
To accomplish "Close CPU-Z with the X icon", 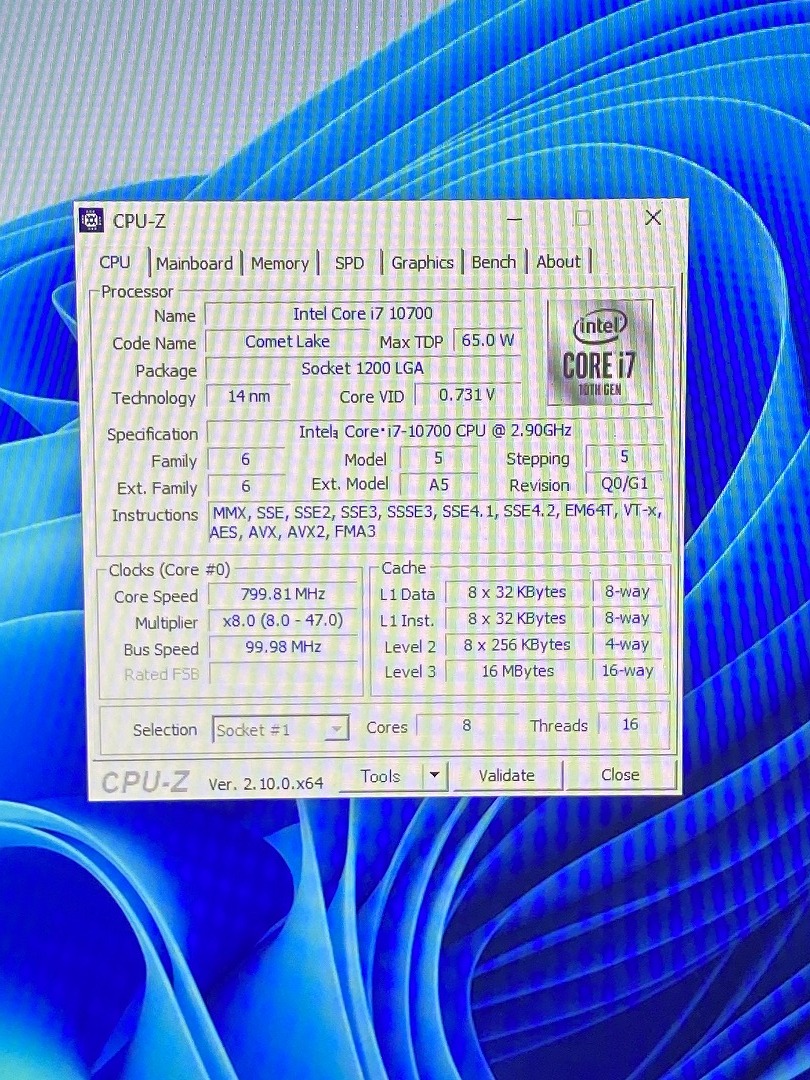I will 653,218.
